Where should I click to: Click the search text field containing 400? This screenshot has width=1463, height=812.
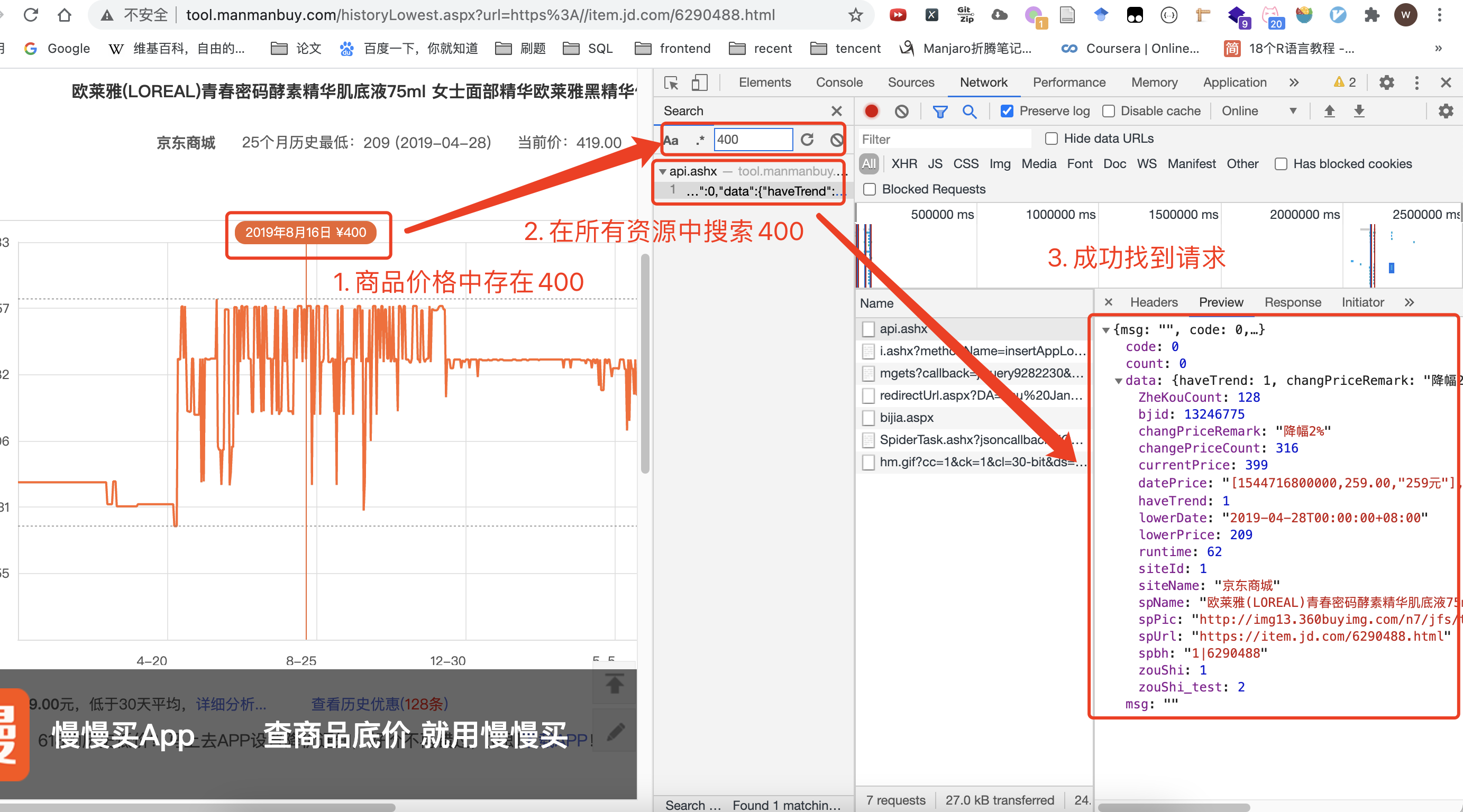[753, 140]
